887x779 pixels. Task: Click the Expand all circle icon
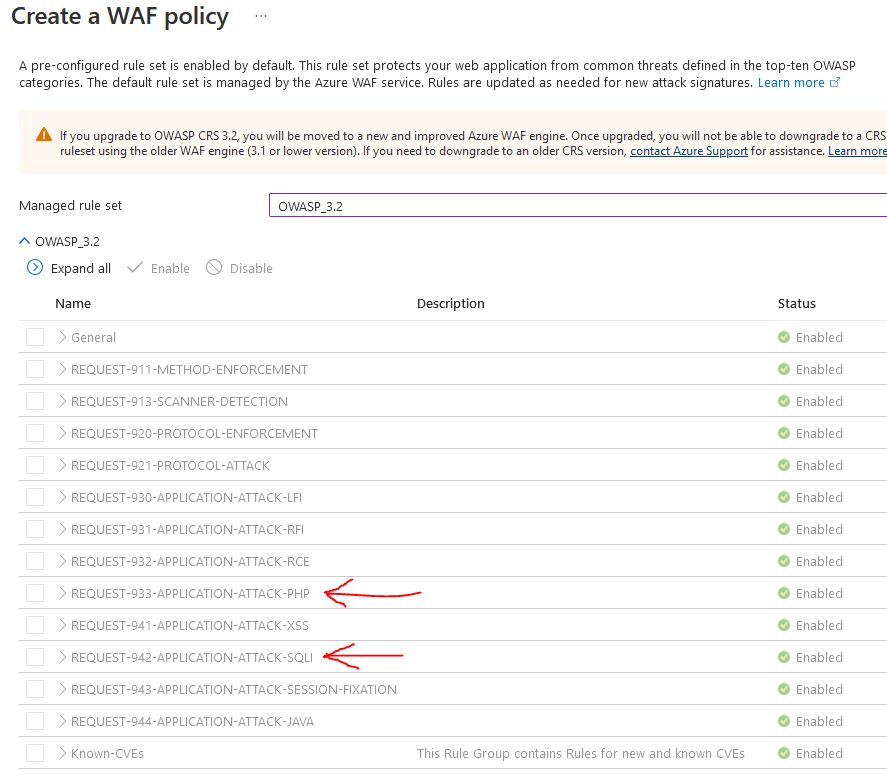[35, 268]
